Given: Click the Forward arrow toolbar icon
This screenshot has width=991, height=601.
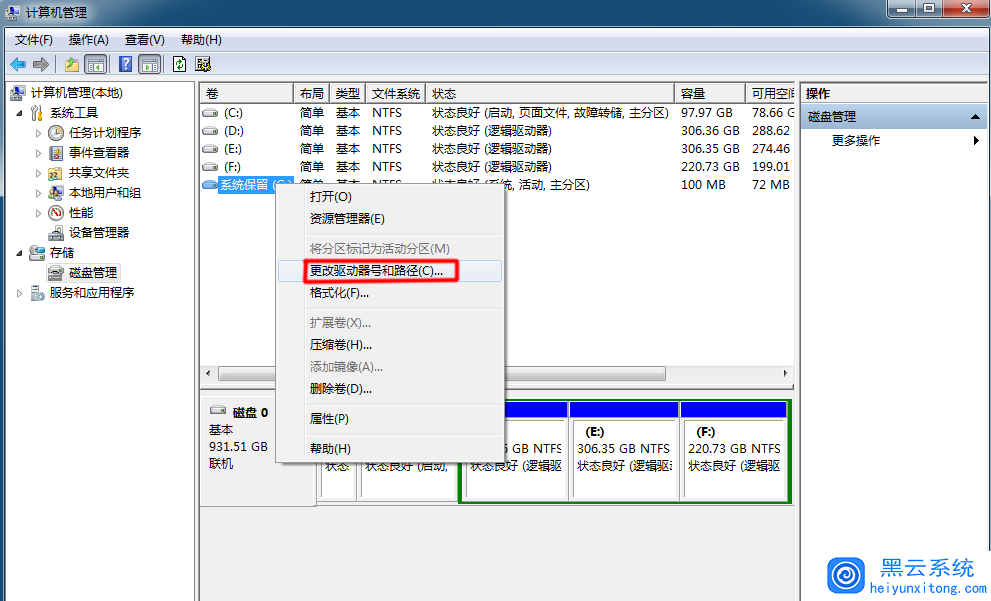Looking at the screenshot, I should coord(40,64).
